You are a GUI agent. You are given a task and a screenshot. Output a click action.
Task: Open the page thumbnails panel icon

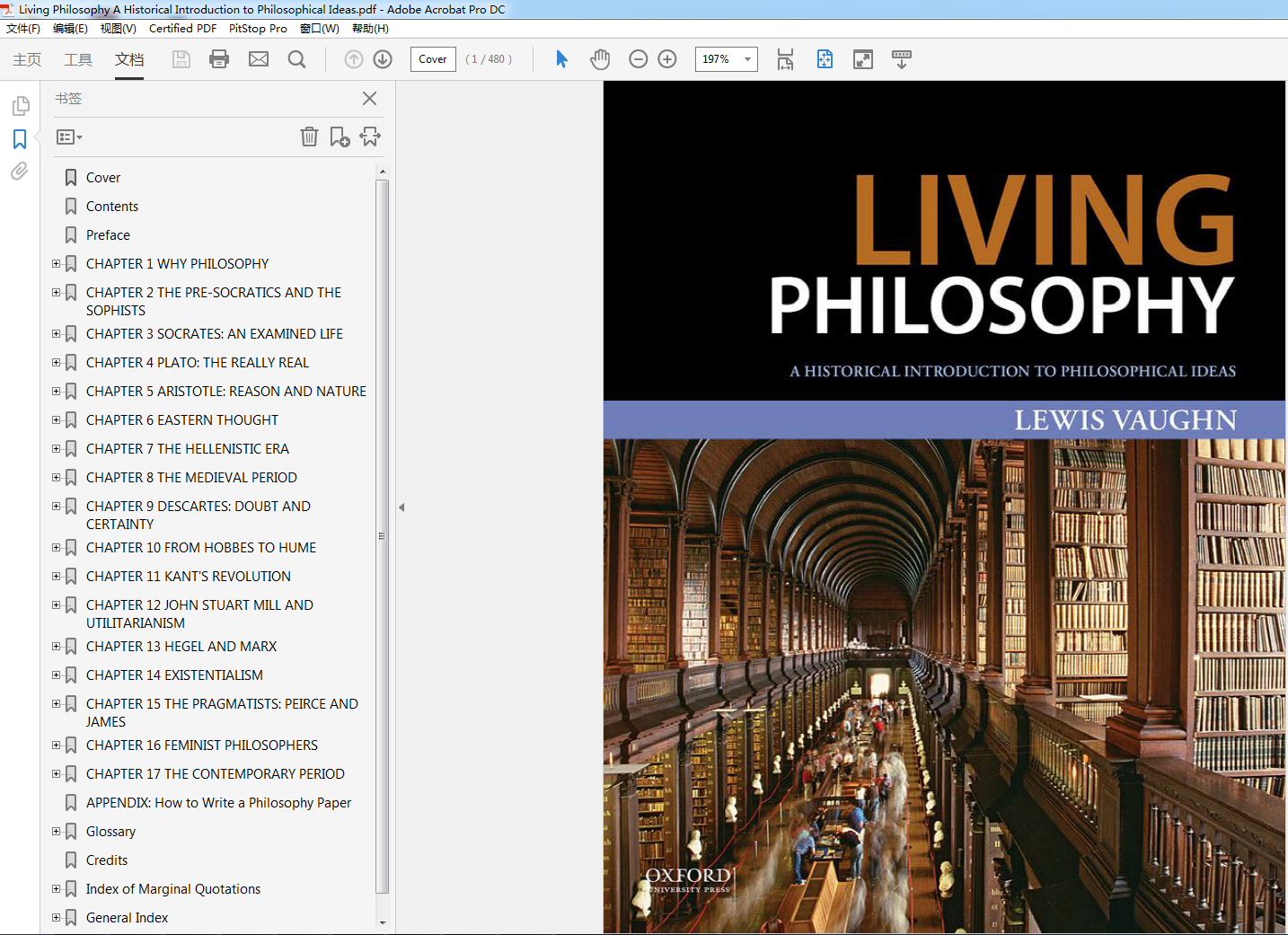tap(20, 106)
